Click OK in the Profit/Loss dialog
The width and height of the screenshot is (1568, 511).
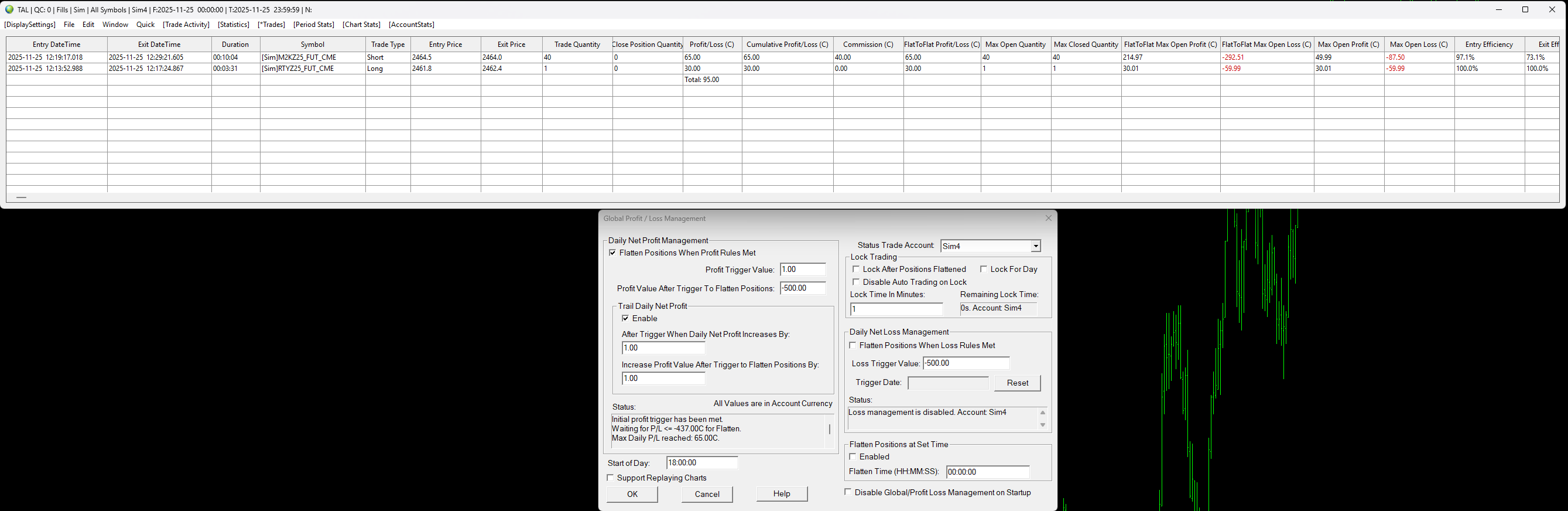coord(632,494)
